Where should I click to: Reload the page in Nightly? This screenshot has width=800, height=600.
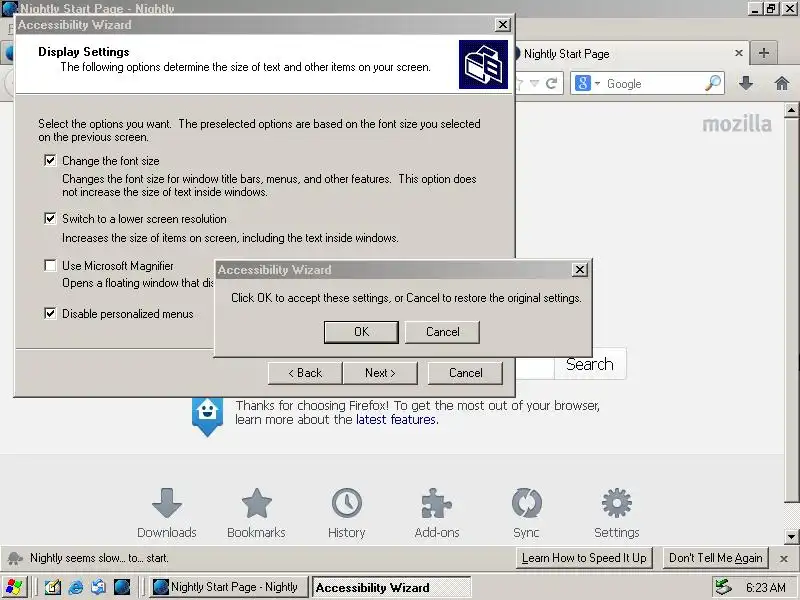tap(551, 83)
